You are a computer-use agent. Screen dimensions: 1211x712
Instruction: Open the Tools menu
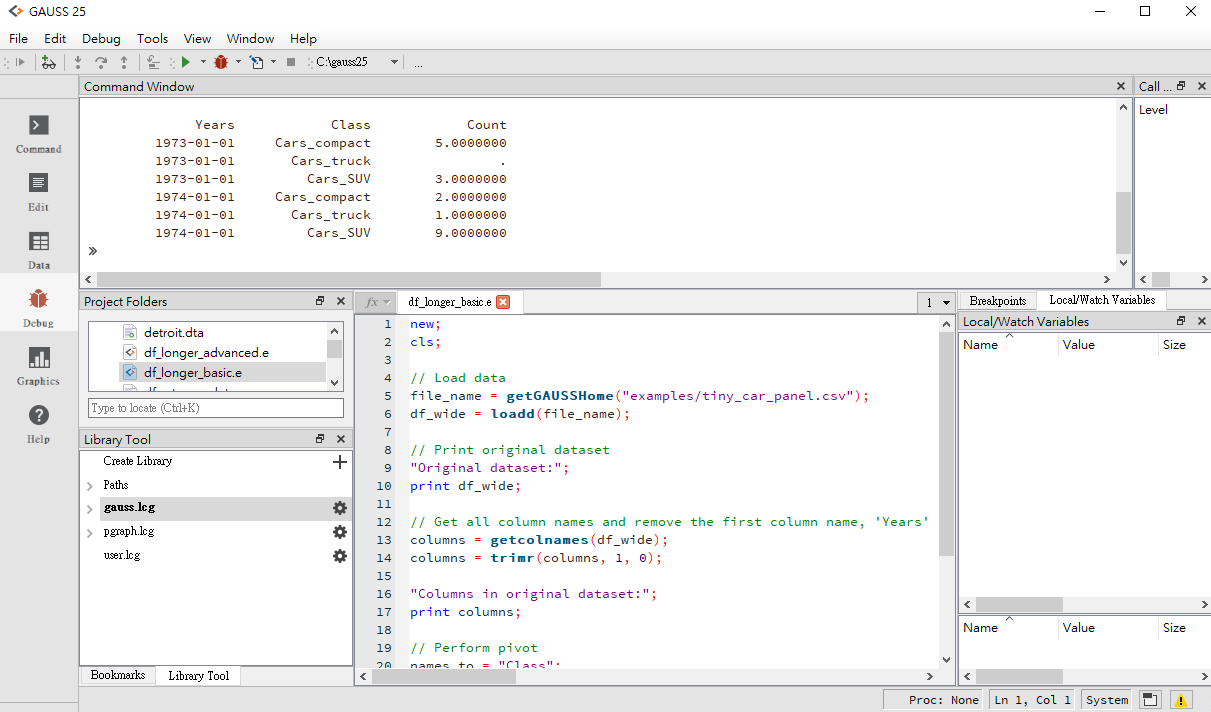click(152, 38)
